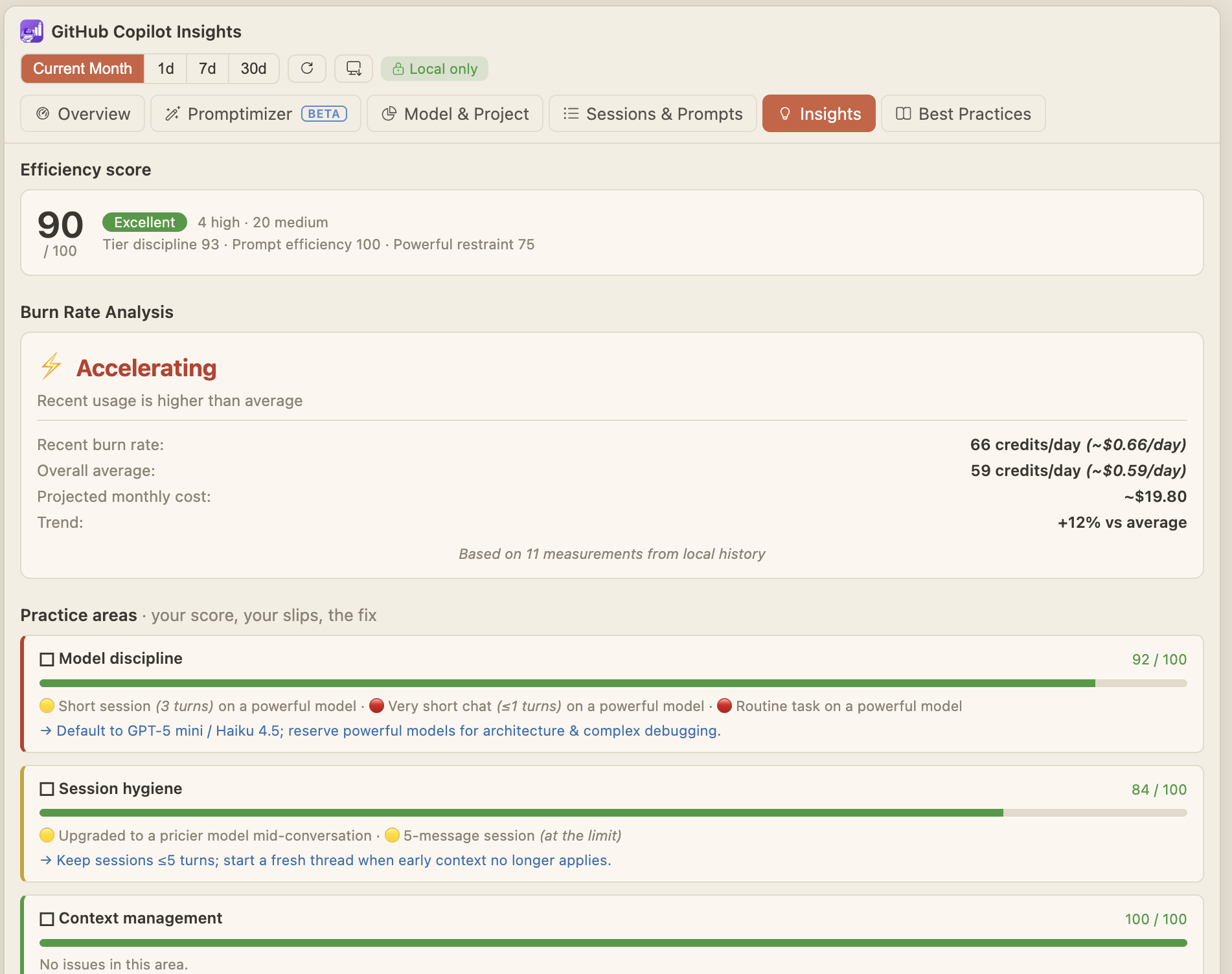This screenshot has width=1232, height=974.
Task: Click the list icon on Sessions & Prompts
Action: 571,113
